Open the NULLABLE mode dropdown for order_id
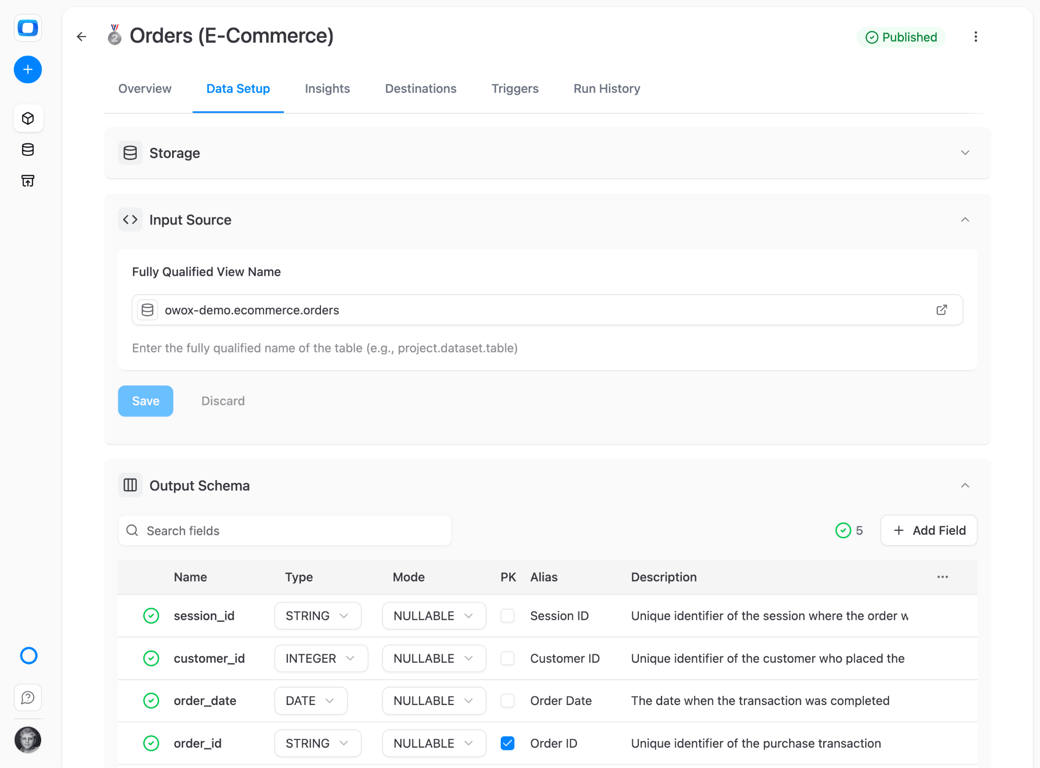The width and height of the screenshot is (1040, 768). coord(434,743)
